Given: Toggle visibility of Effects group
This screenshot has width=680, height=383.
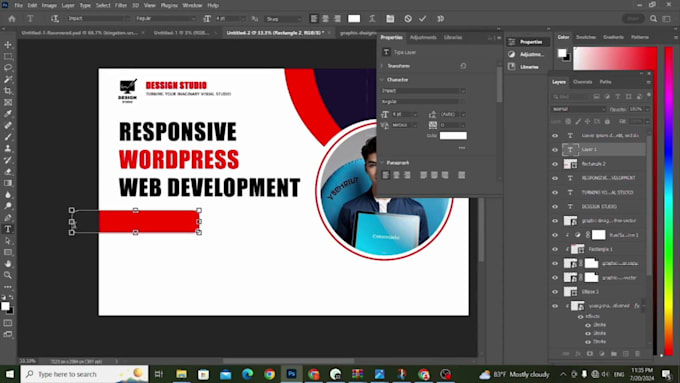Looking at the screenshot, I should (580, 317).
